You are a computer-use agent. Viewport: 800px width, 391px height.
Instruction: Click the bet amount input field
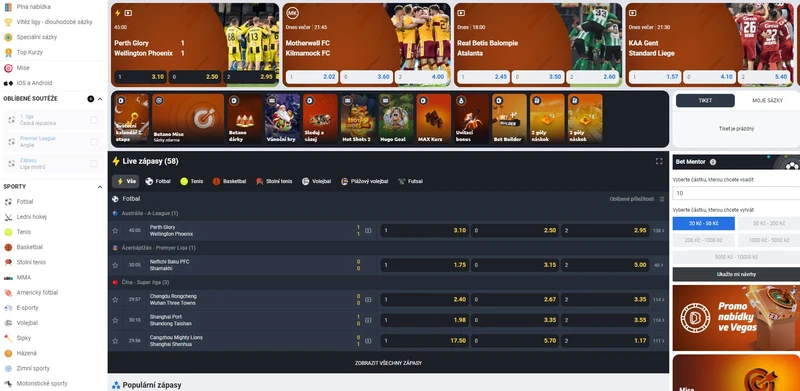click(x=736, y=193)
